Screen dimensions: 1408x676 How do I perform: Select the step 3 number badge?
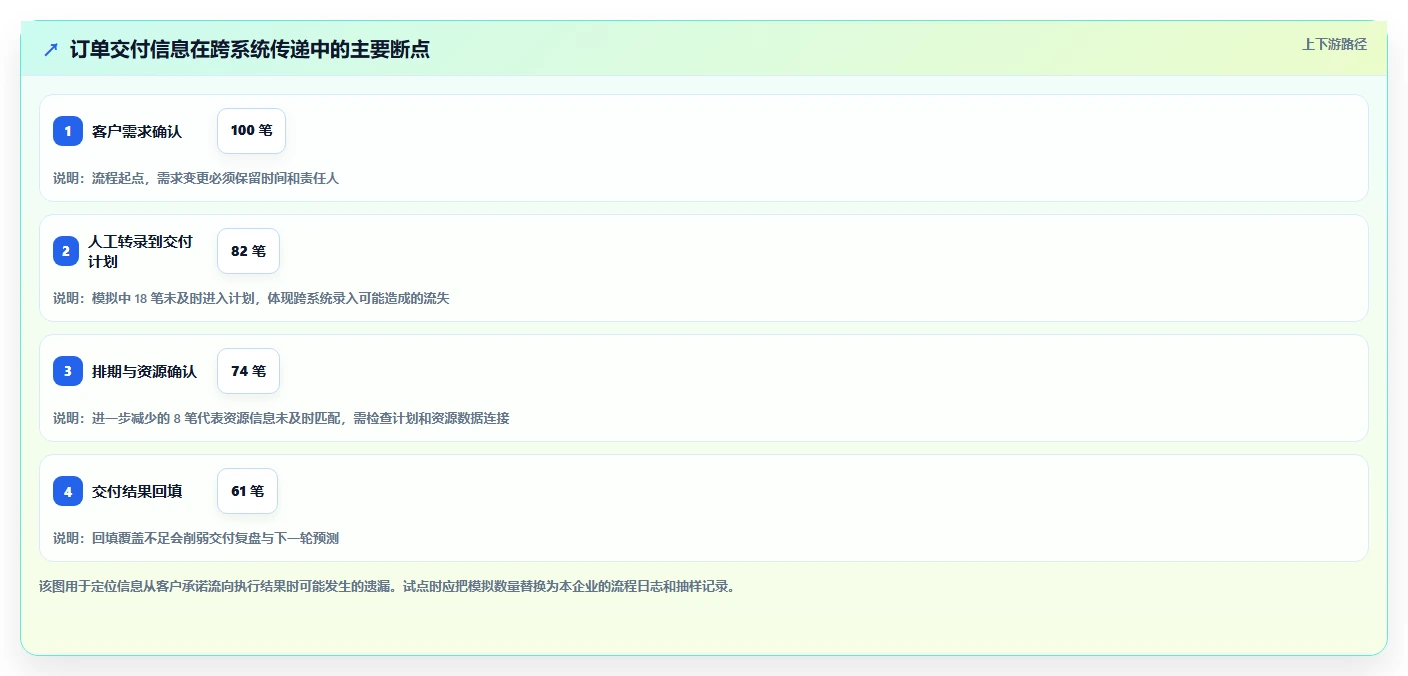(x=68, y=371)
